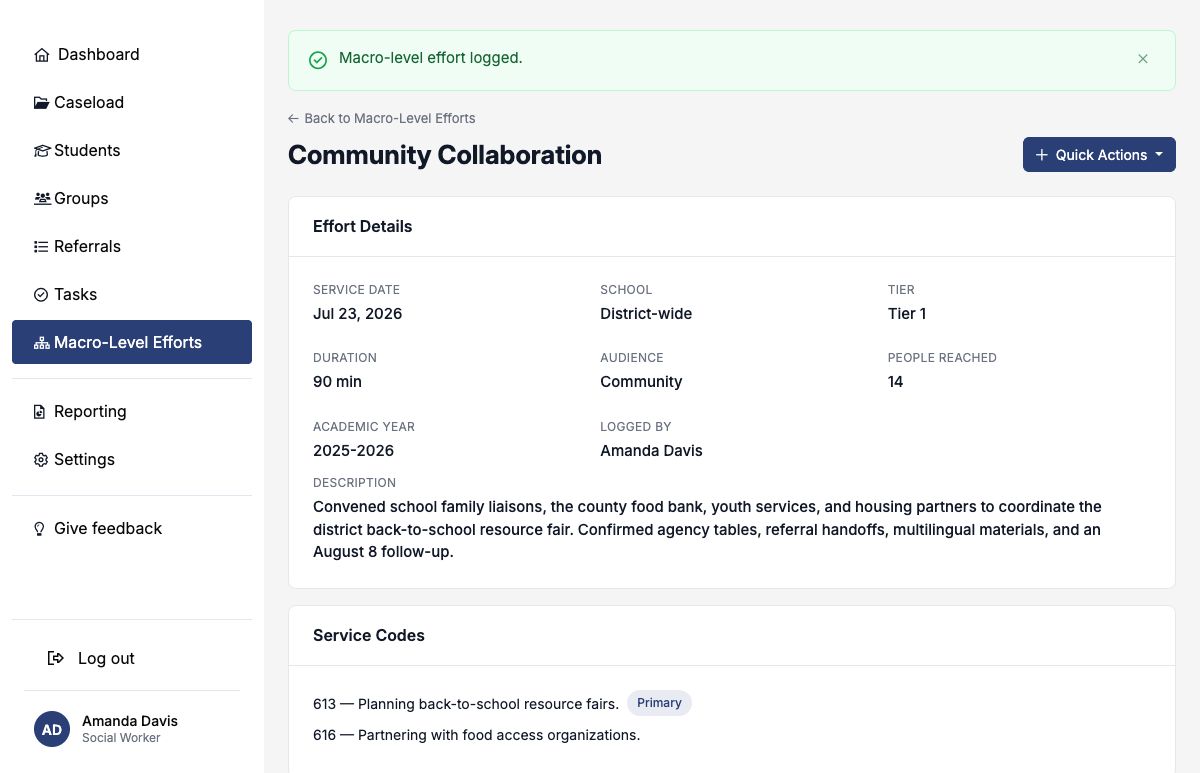Open the Reporting section
The width and height of the screenshot is (1200, 773).
pos(132,411)
